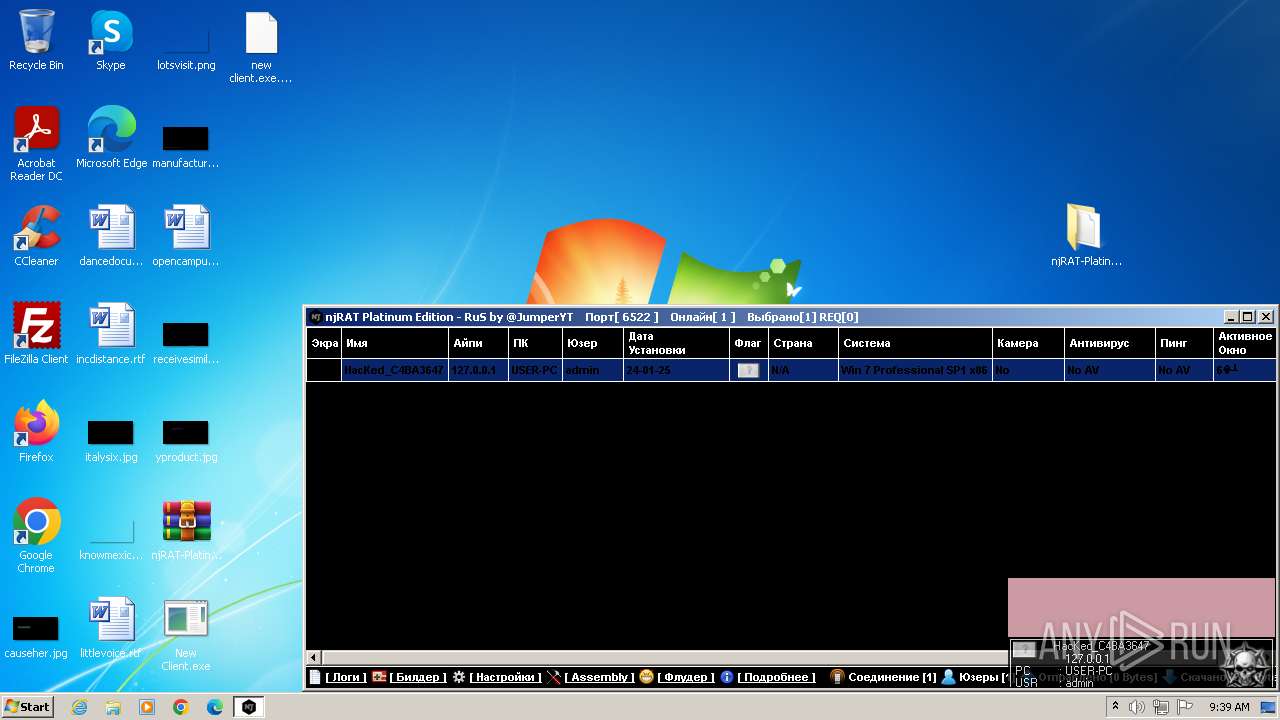Select the new client.exe file icon
This screenshot has height=720, width=1280.
pyautogui.click(x=261, y=48)
